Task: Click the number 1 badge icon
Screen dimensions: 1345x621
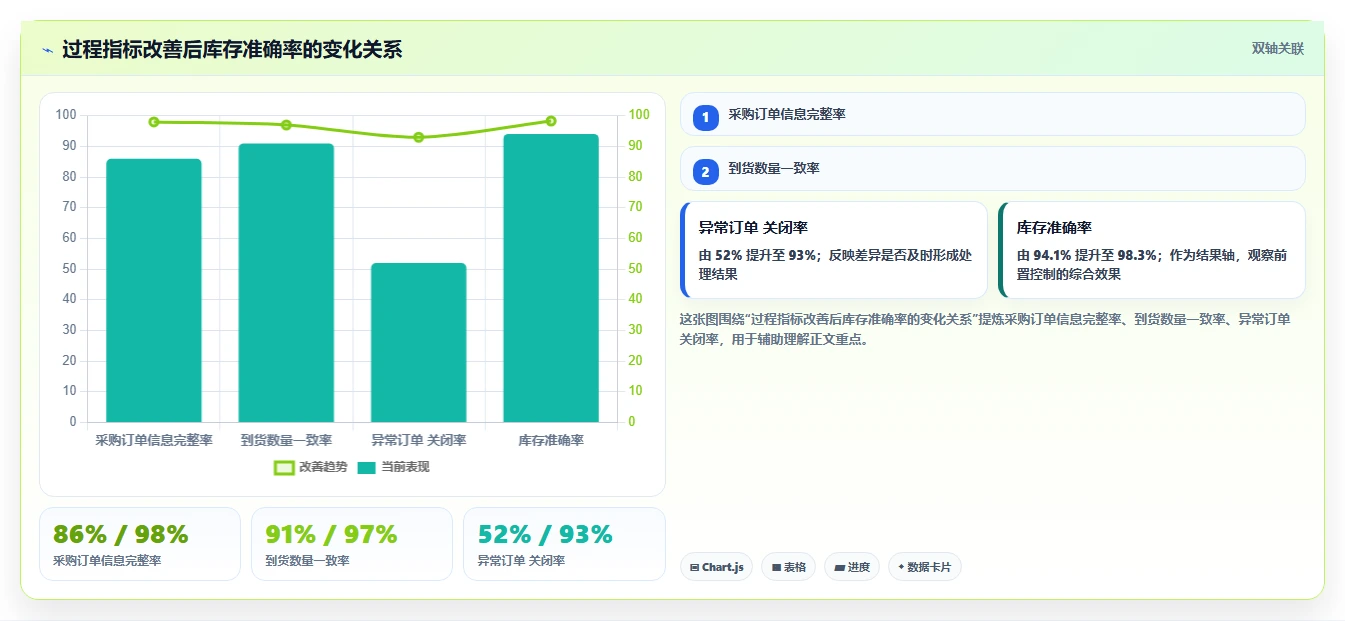Action: (706, 117)
